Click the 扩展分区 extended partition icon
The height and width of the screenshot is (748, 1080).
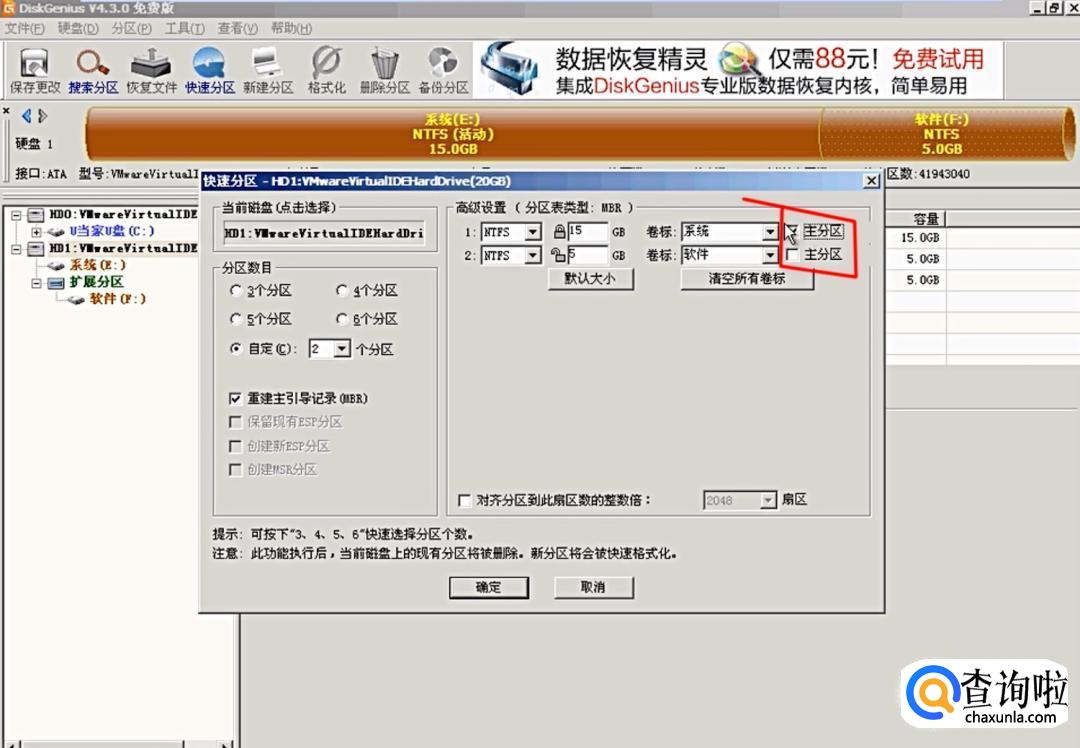(x=56, y=282)
